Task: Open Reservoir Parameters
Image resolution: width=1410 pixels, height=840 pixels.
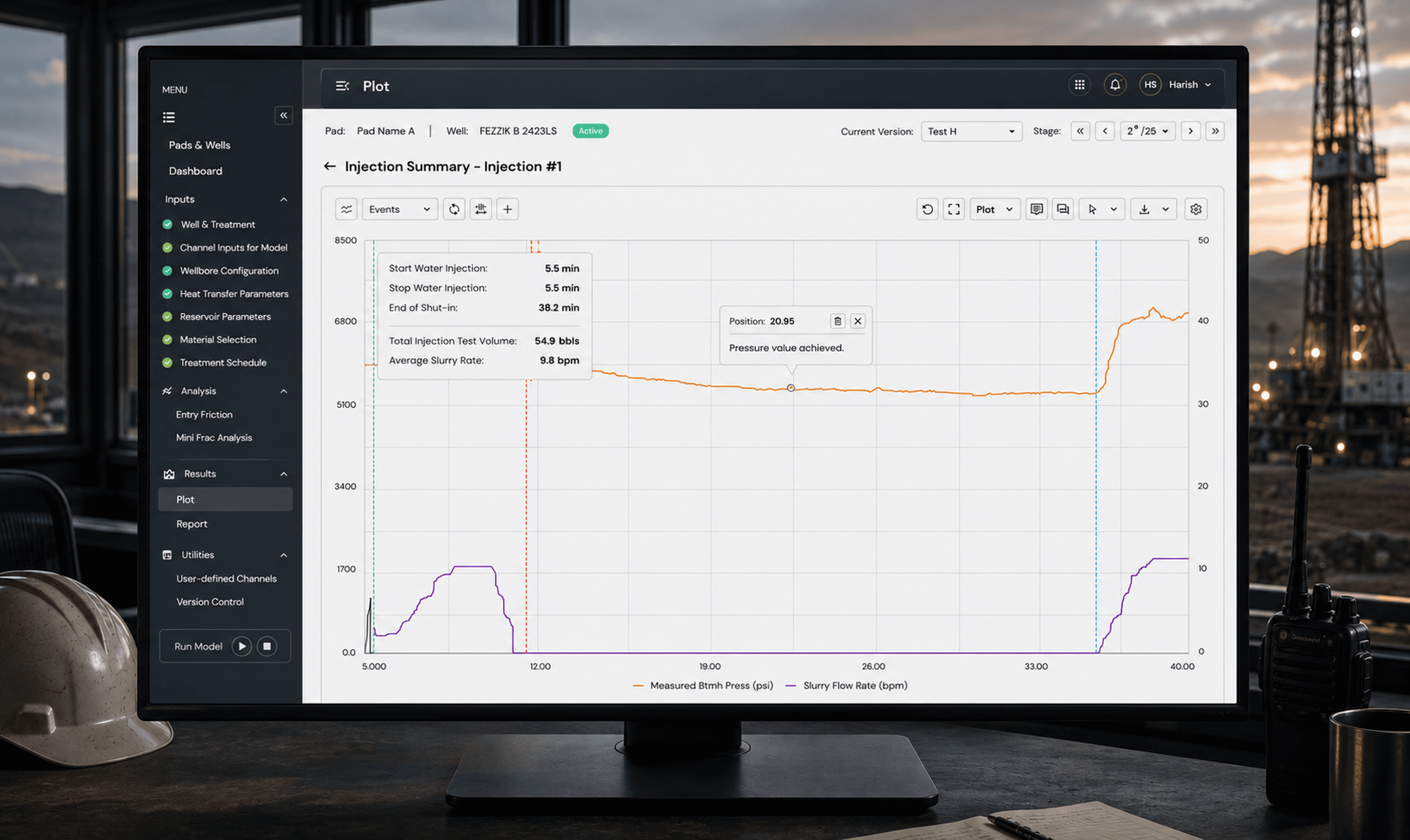Action: 225,316
